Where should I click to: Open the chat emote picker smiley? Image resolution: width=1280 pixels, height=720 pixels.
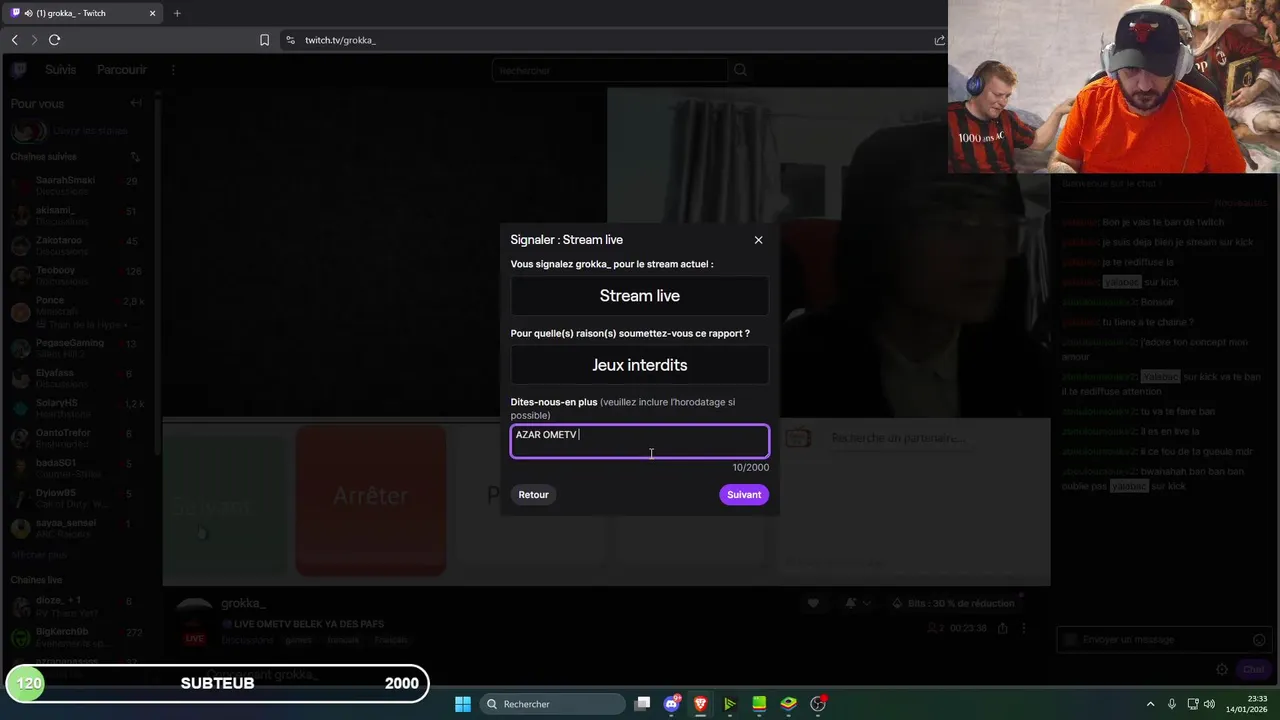click(x=1259, y=640)
